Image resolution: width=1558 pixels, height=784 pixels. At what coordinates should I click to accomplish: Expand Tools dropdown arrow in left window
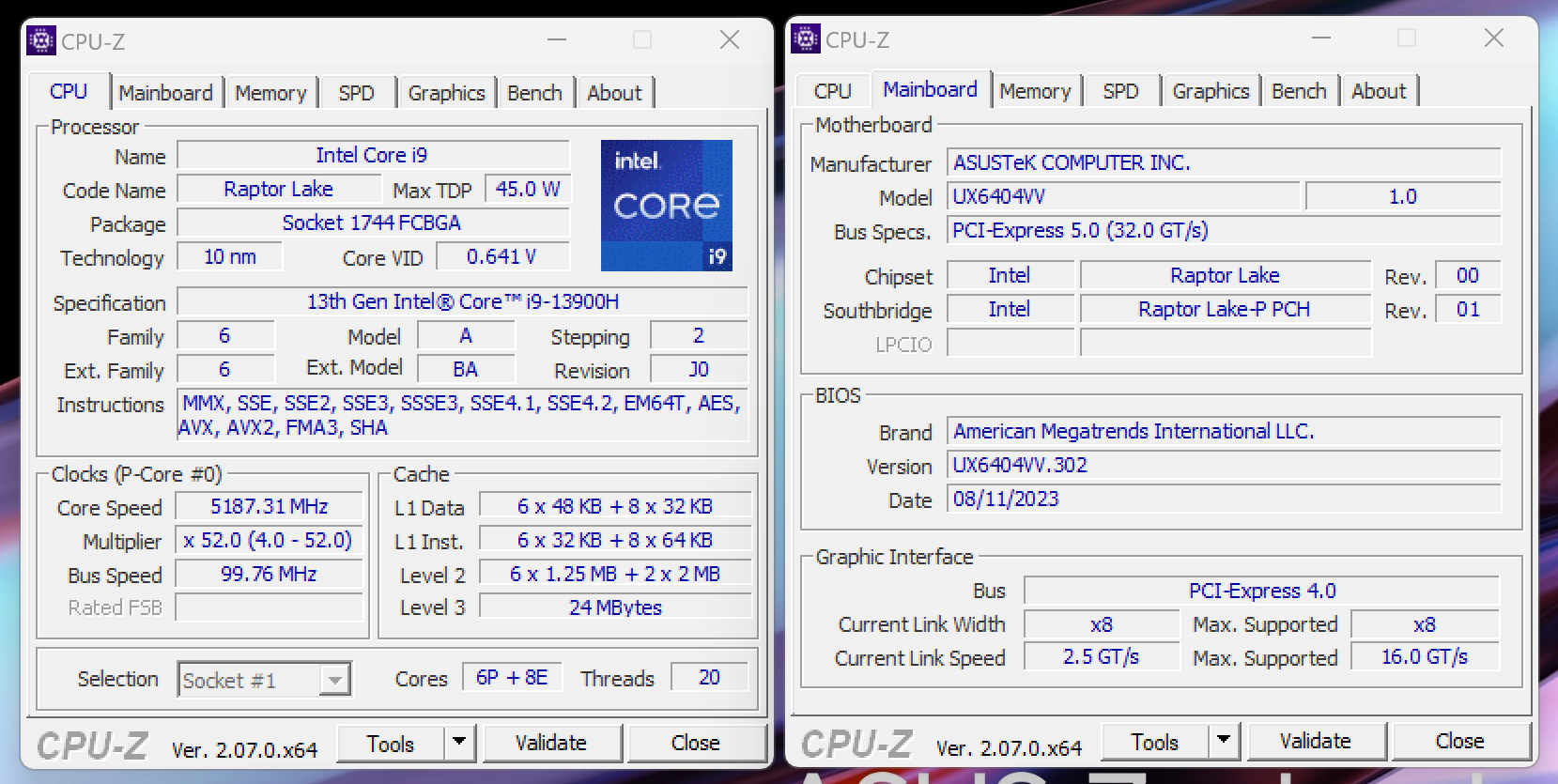(x=458, y=743)
